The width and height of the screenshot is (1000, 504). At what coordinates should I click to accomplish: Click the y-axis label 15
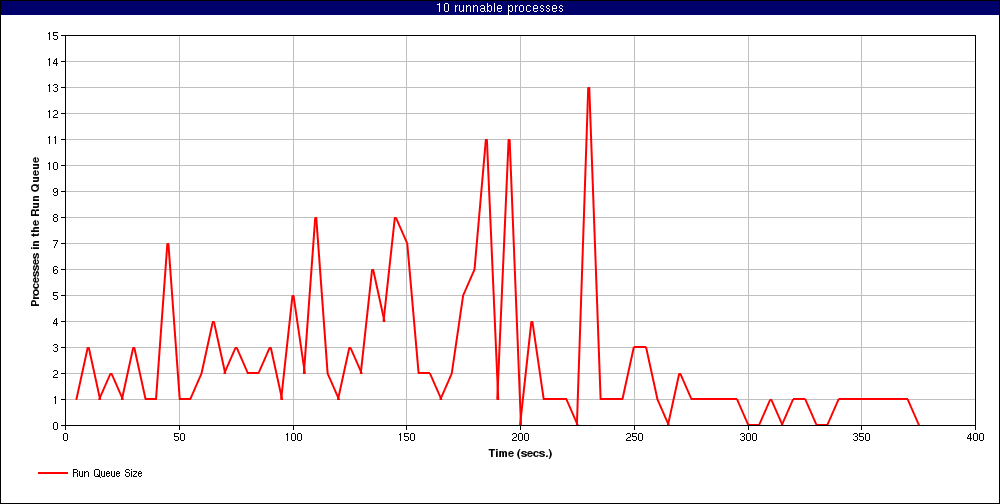[x=53, y=36]
